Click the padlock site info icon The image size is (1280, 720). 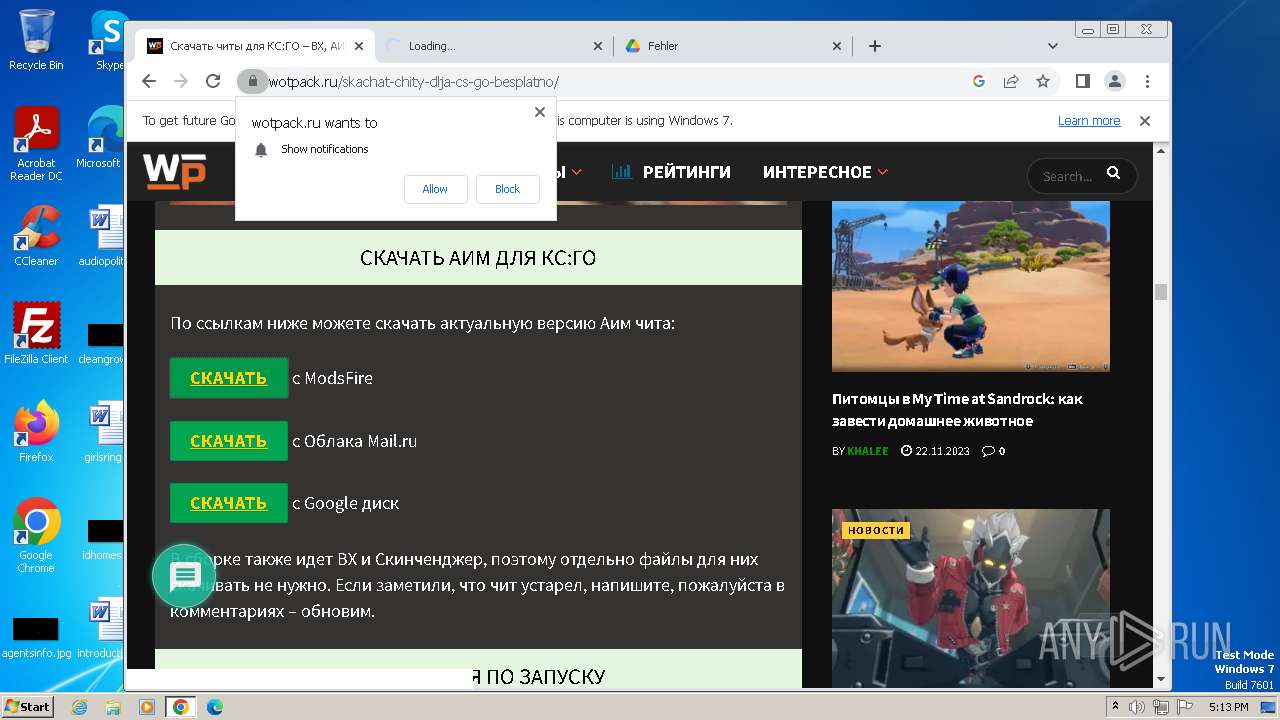click(253, 81)
